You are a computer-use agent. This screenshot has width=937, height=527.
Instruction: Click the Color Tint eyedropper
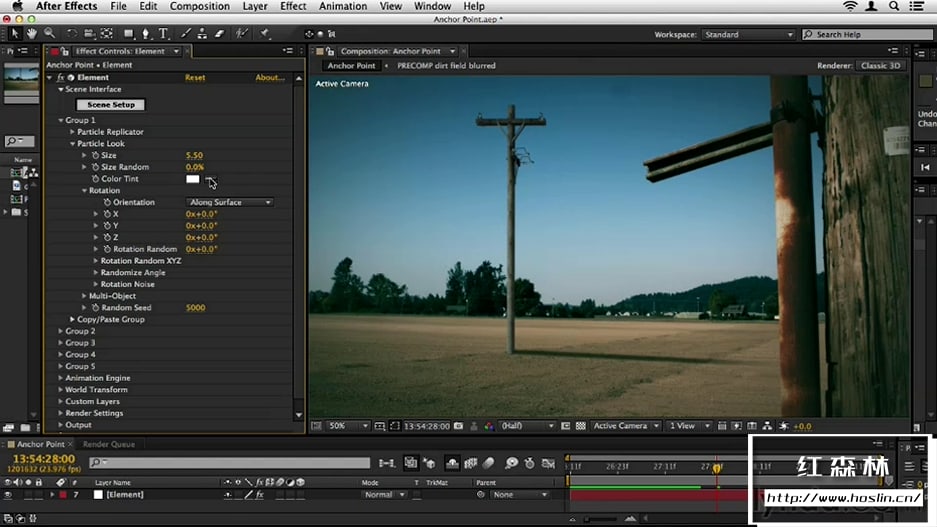click(210, 179)
